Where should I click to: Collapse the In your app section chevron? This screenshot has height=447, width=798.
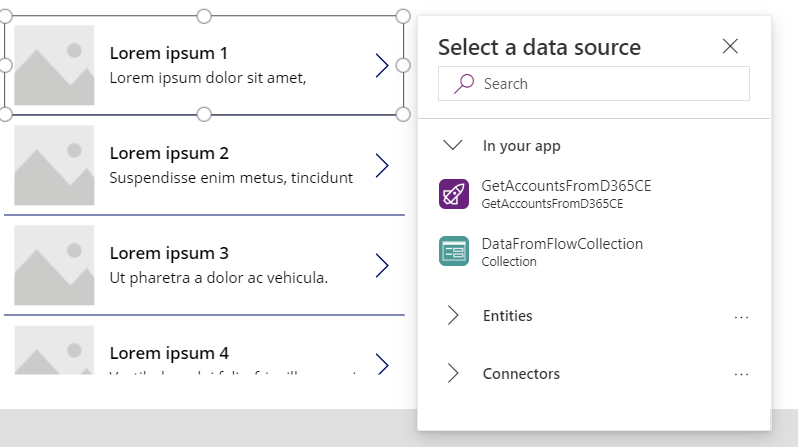[452, 146]
